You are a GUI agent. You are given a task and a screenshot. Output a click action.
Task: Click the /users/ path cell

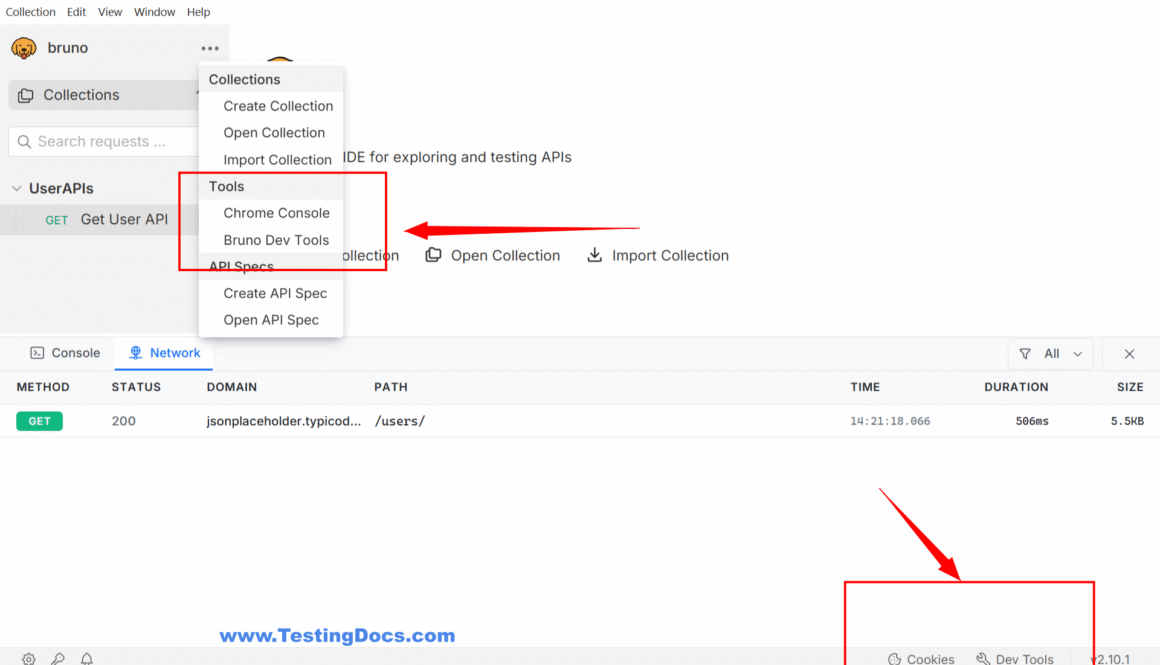pyautogui.click(x=399, y=421)
